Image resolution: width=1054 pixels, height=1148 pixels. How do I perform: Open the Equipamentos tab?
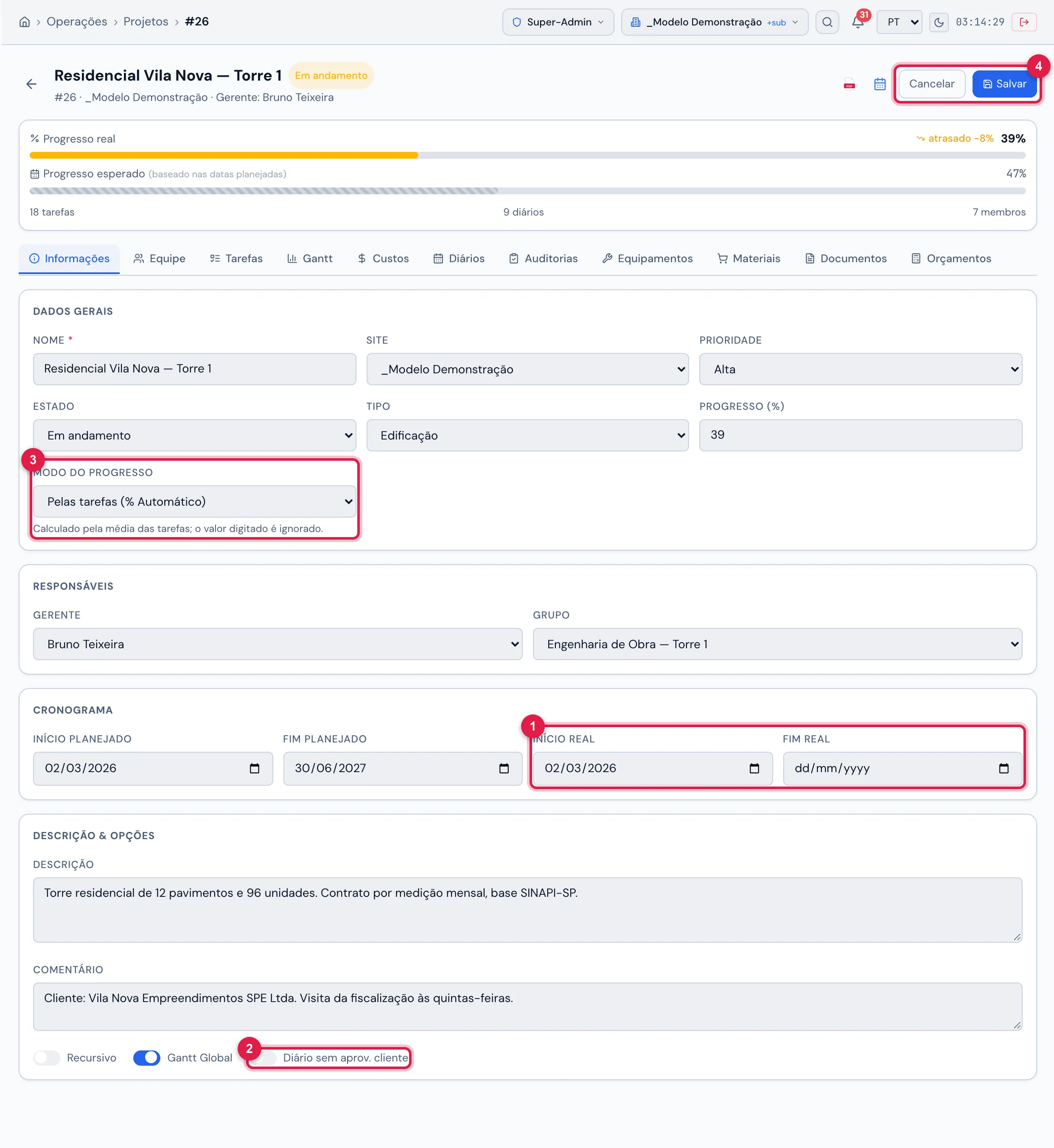[648, 258]
